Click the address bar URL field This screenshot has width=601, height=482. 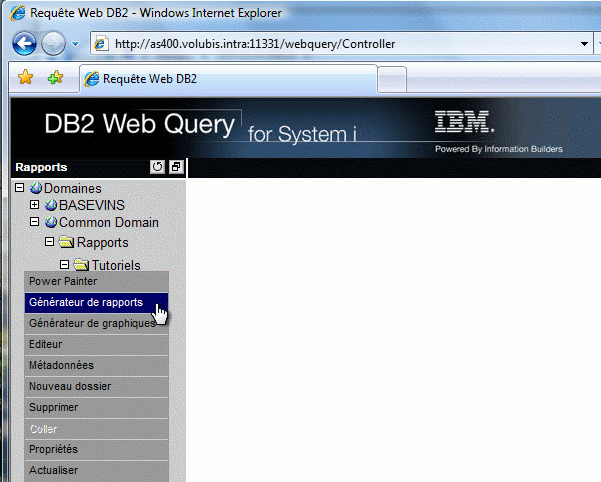pyautogui.click(x=341, y=44)
